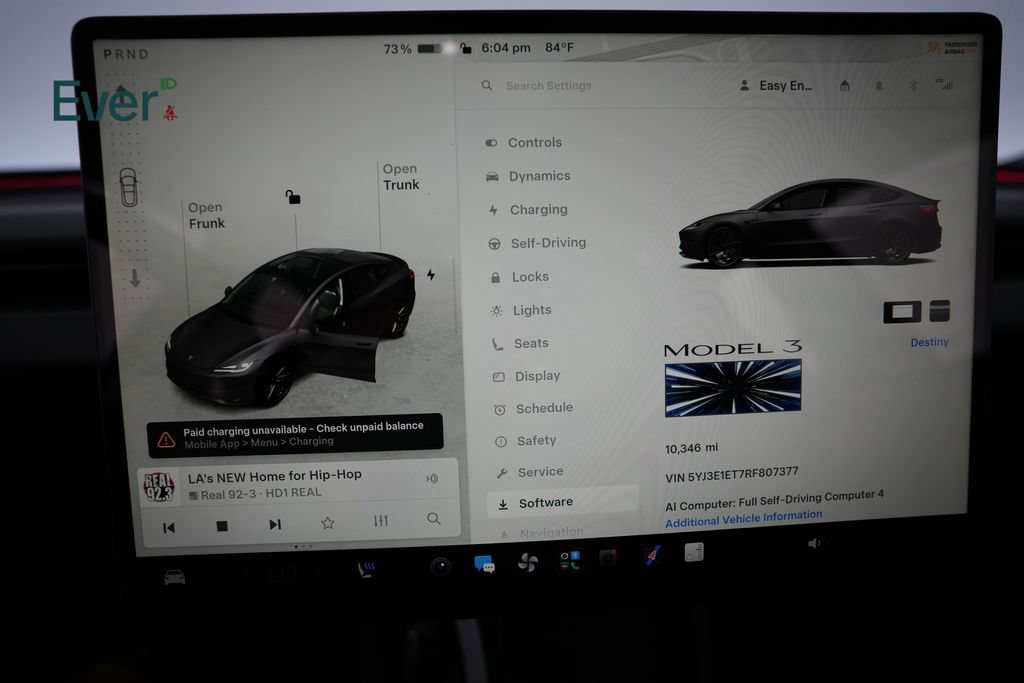This screenshot has width=1024, height=683.
Task: Open Additional Vehicle Information link
Action: tap(743, 518)
